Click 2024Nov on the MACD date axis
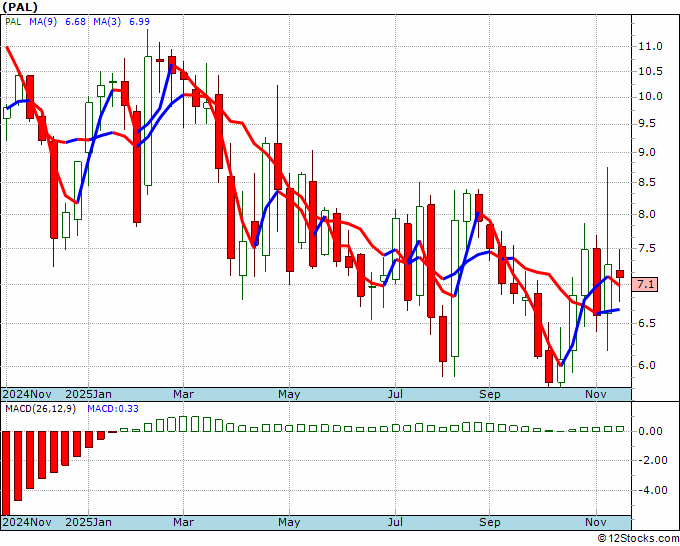Image resolution: width=680 pixels, height=546 pixels. pos(27,522)
